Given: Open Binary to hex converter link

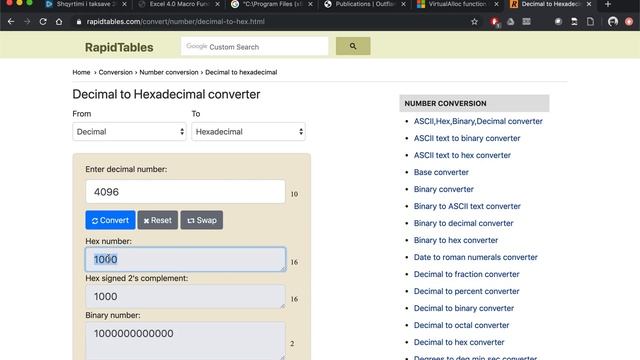Looking at the screenshot, I should click(x=456, y=240).
